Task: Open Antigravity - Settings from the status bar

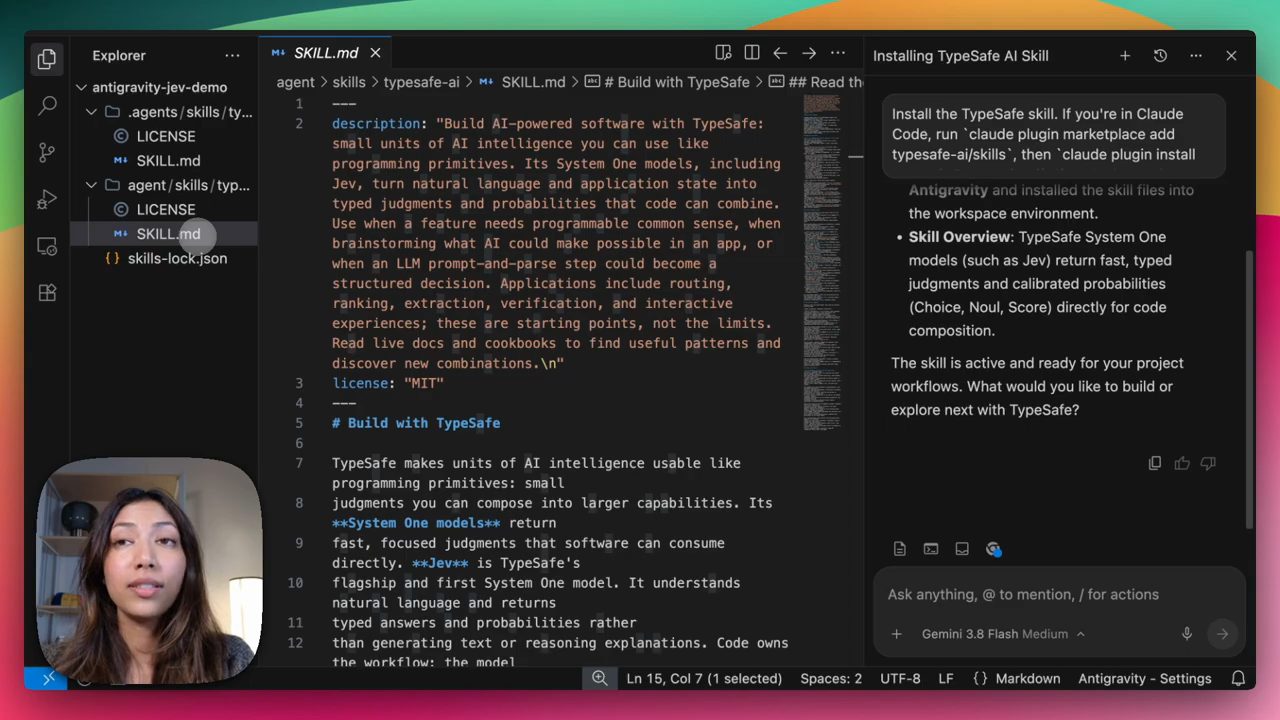Action: (1144, 678)
